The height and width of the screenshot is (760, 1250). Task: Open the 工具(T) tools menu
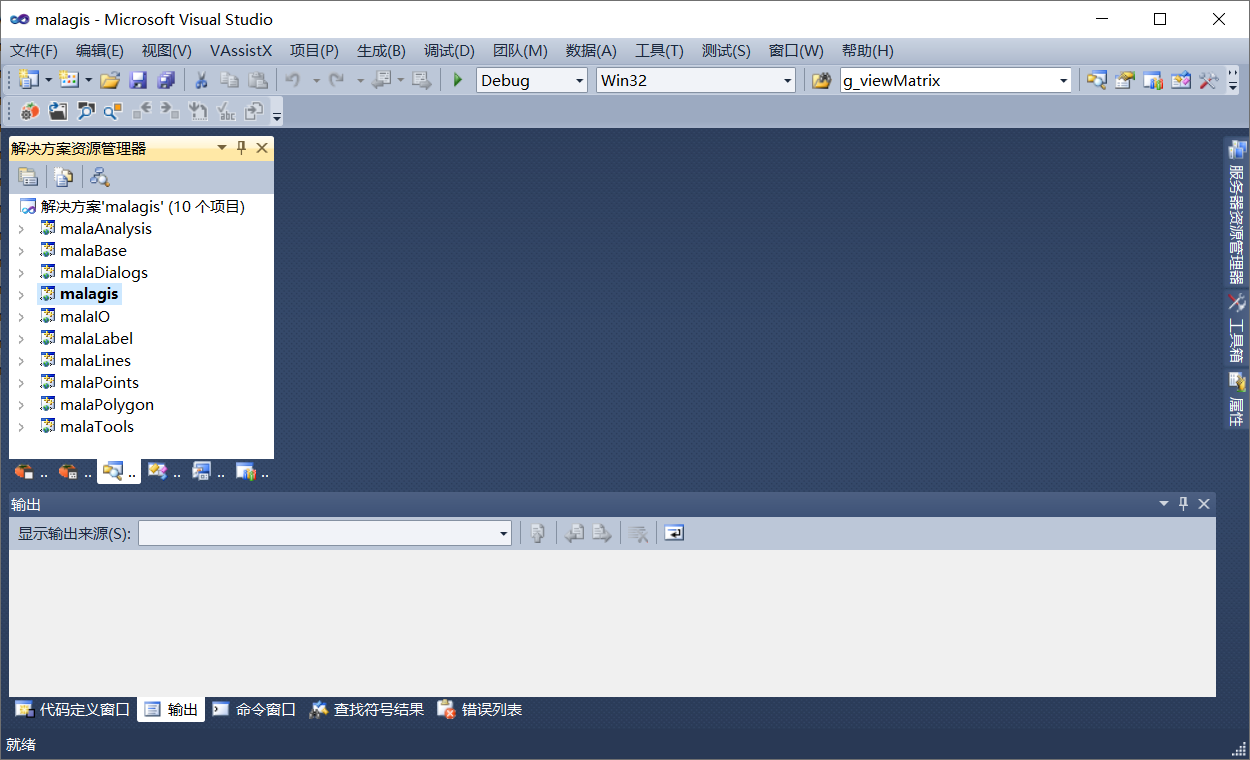tap(659, 51)
